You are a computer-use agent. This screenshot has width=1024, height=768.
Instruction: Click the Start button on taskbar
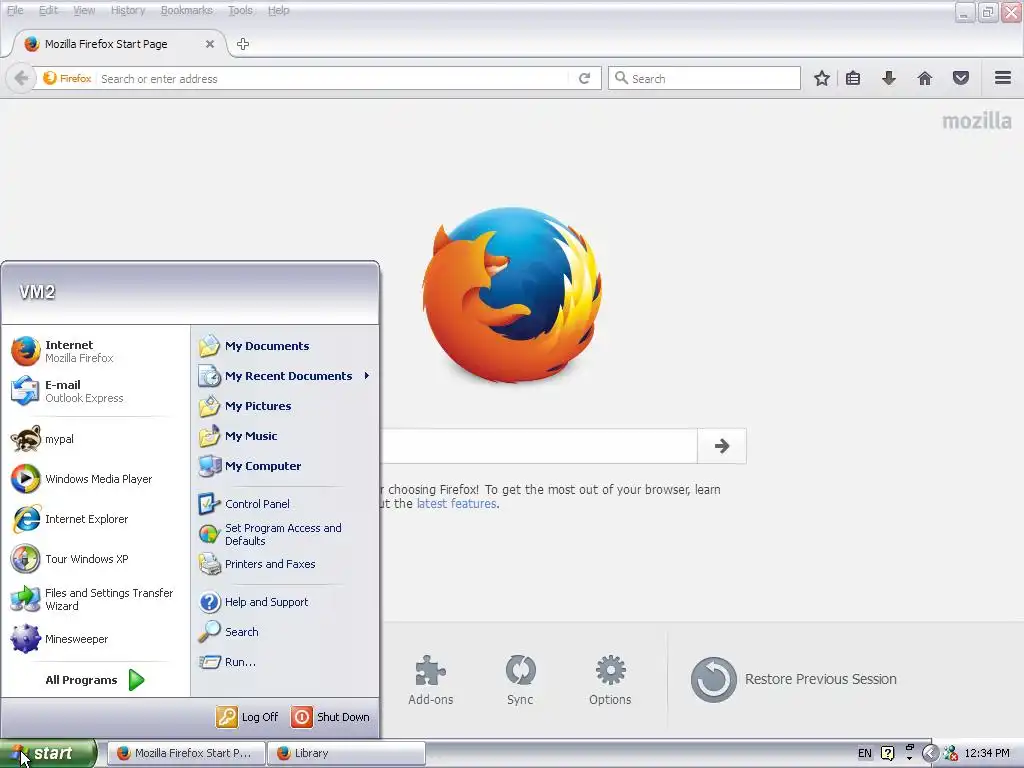48,753
